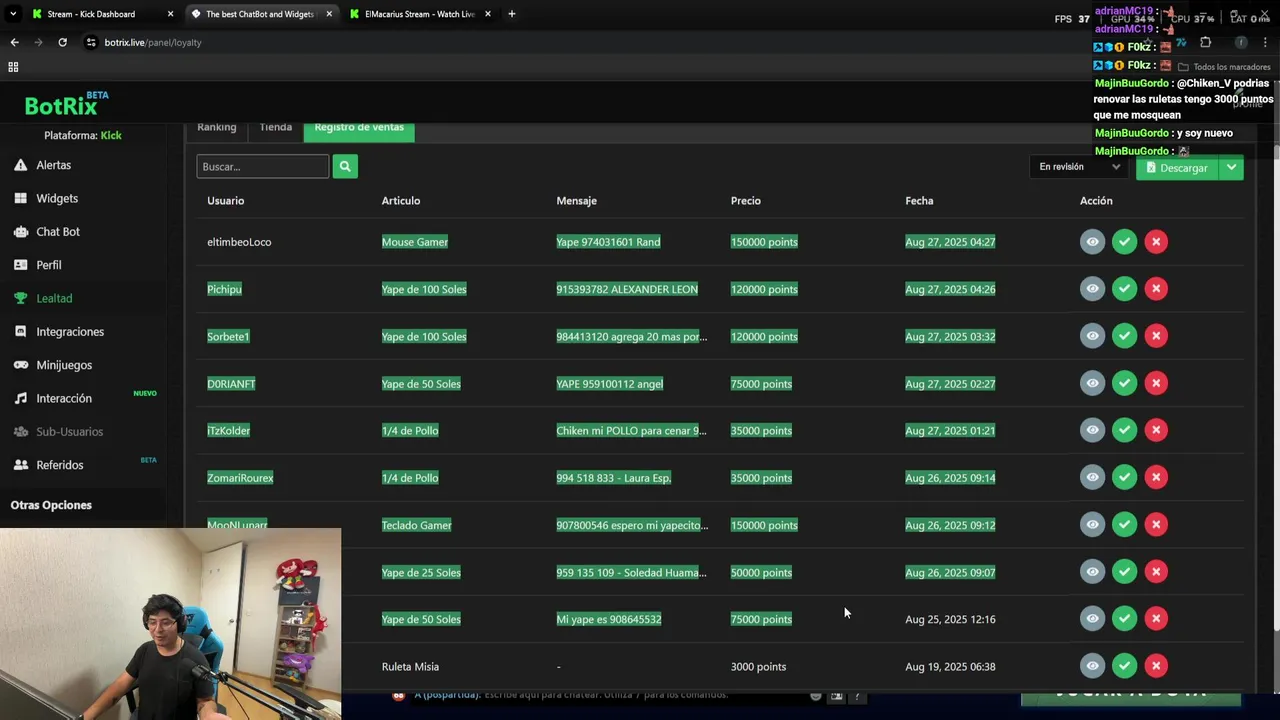Screen dimensions: 1280x720
Task: Open the browser apps grid icon
Action: pyautogui.click(x=13, y=67)
